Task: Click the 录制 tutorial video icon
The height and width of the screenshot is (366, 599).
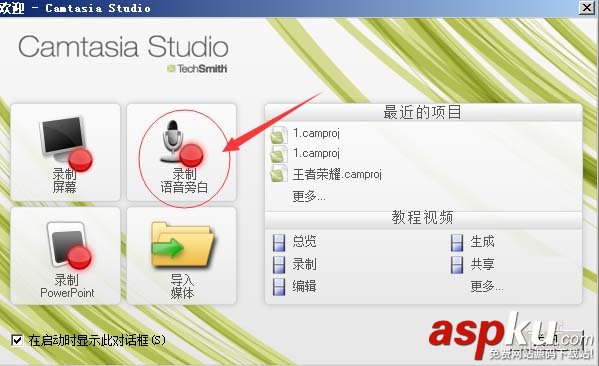Action: (279, 265)
